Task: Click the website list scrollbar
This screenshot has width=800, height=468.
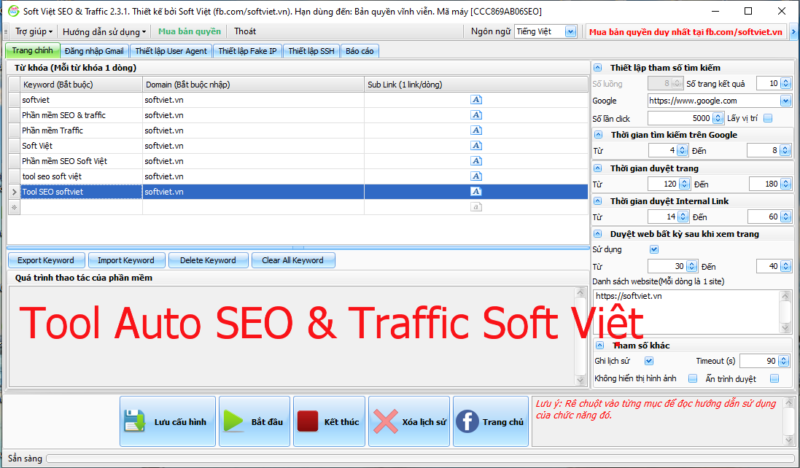Action: (786, 311)
